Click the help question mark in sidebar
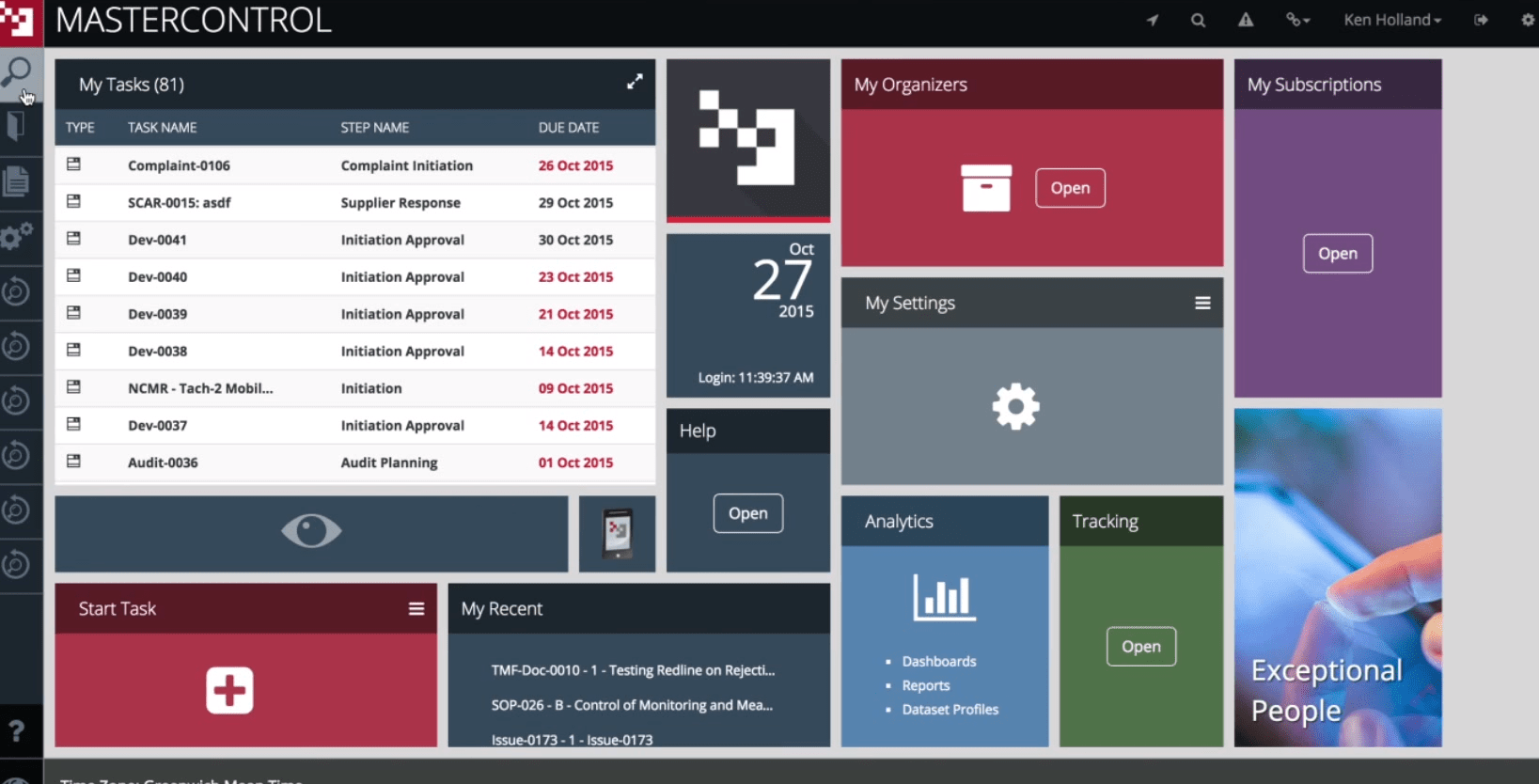The height and width of the screenshot is (784, 1539). (16, 730)
